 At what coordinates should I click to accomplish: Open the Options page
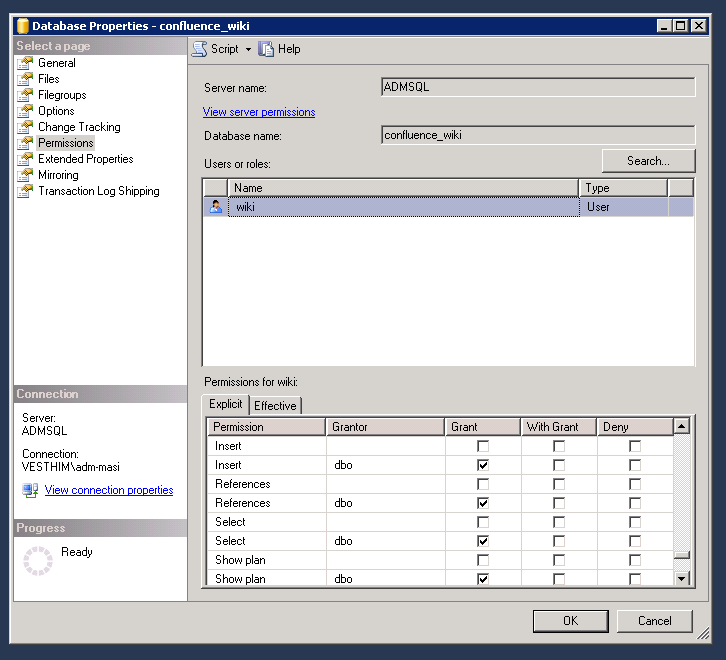(x=56, y=111)
